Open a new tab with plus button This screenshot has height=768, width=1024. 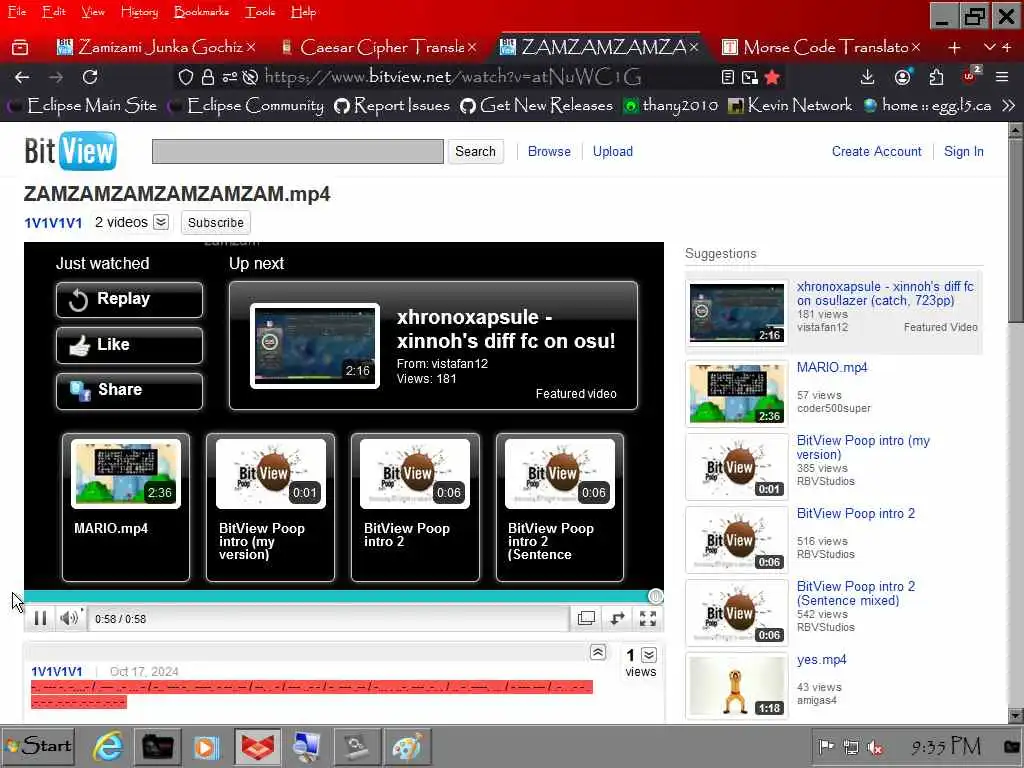click(x=954, y=48)
